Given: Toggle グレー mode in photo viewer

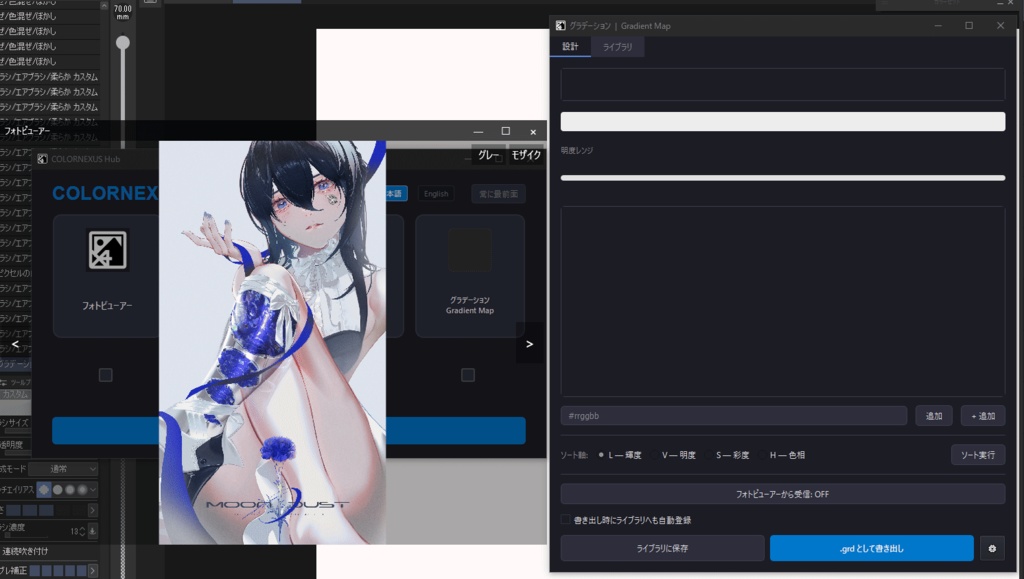Looking at the screenshot, I should click(488, 155).
